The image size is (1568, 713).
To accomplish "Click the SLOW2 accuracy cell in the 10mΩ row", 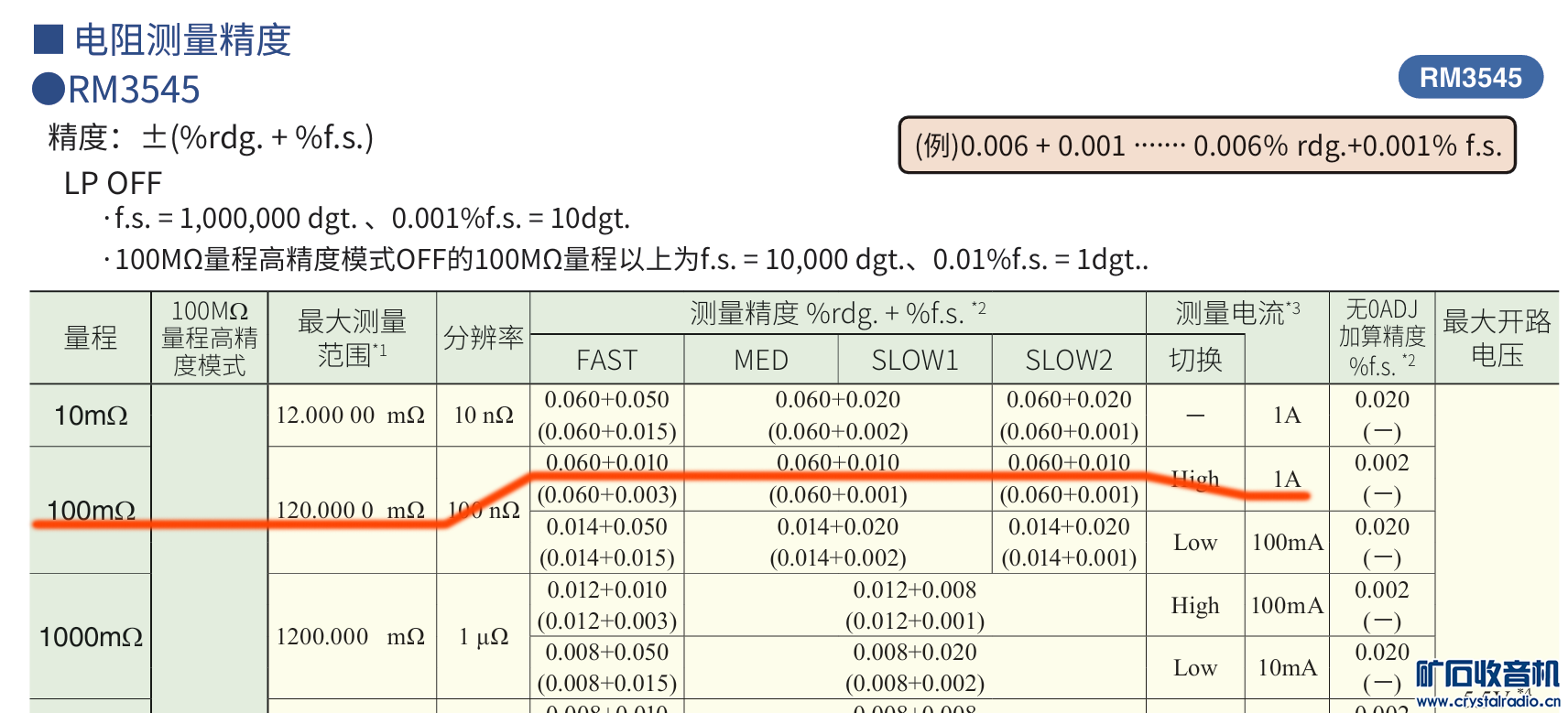I will point(1069,416).
